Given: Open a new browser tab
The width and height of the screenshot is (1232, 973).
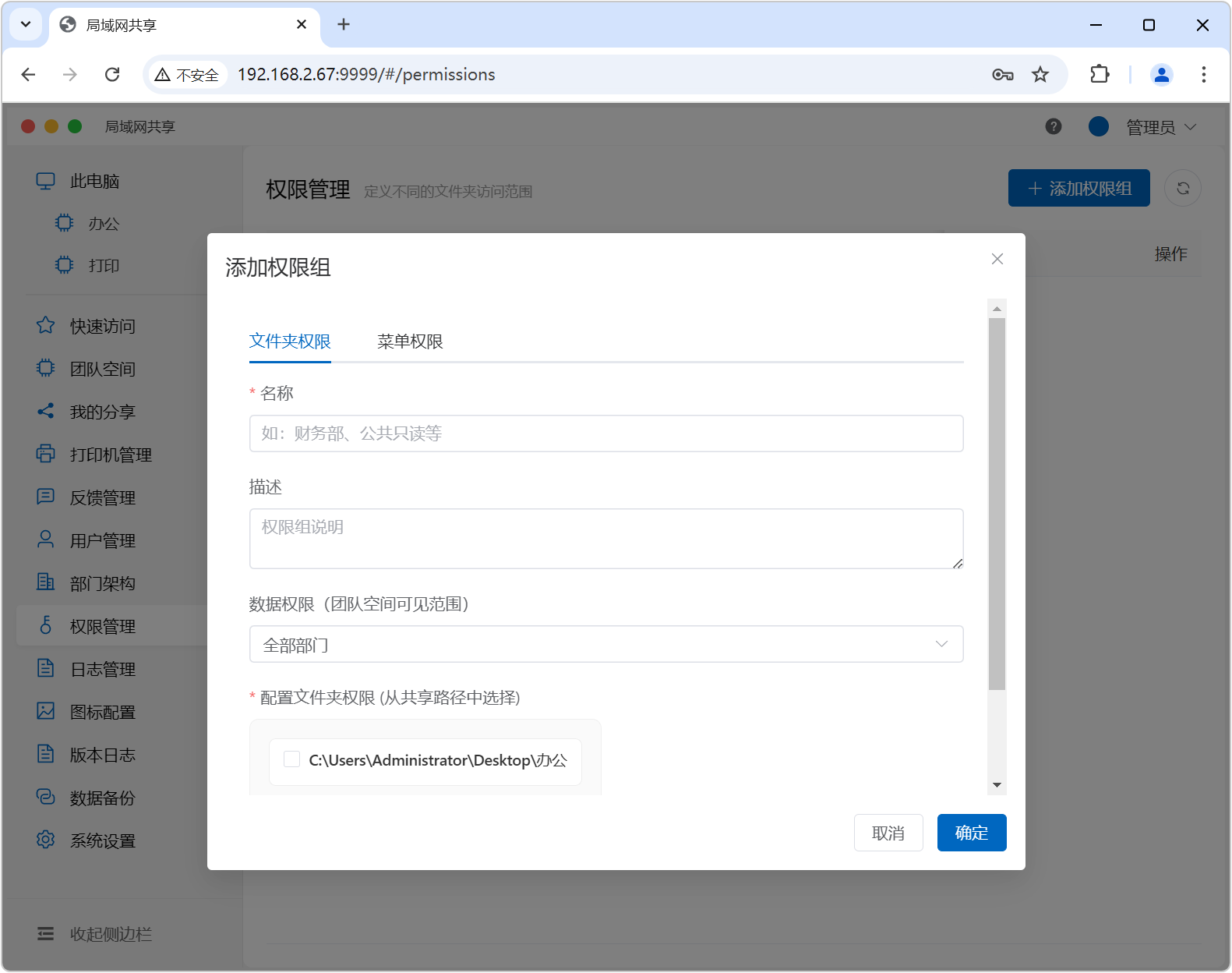Looking at the screenshot, I should [344, 24].
